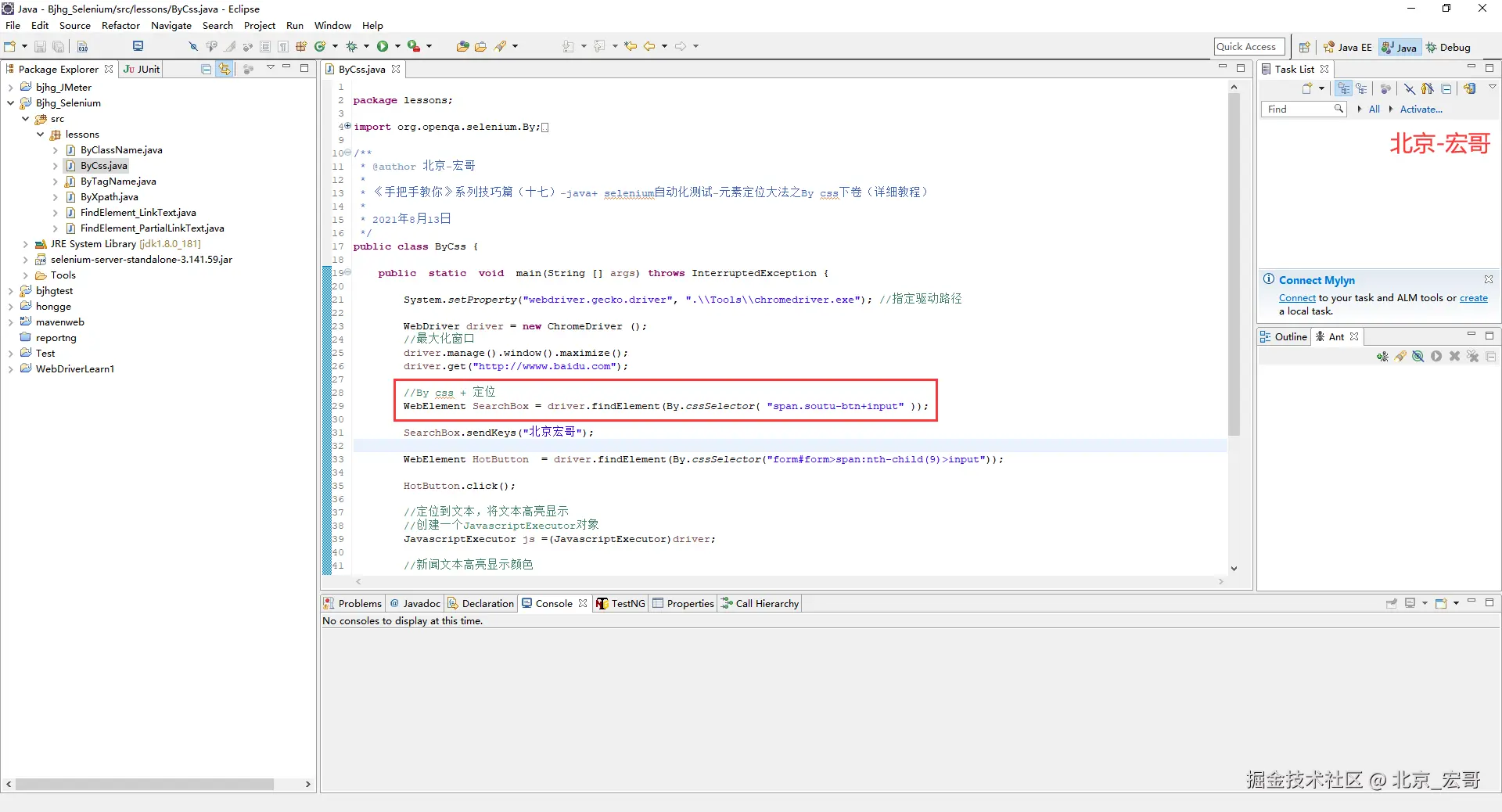Open the Open Perspective icon
Viewport: 1502px width, 812px height.
pyautogui.click(x=1304, y=47)
